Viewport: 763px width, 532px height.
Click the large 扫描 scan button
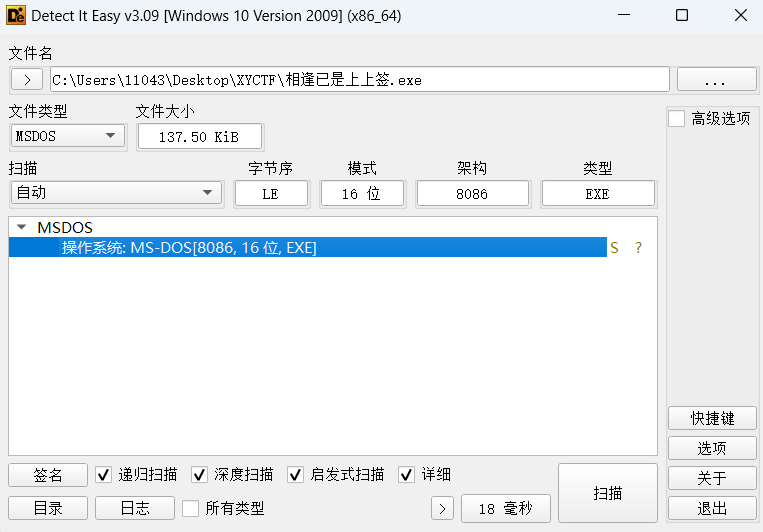608,493
